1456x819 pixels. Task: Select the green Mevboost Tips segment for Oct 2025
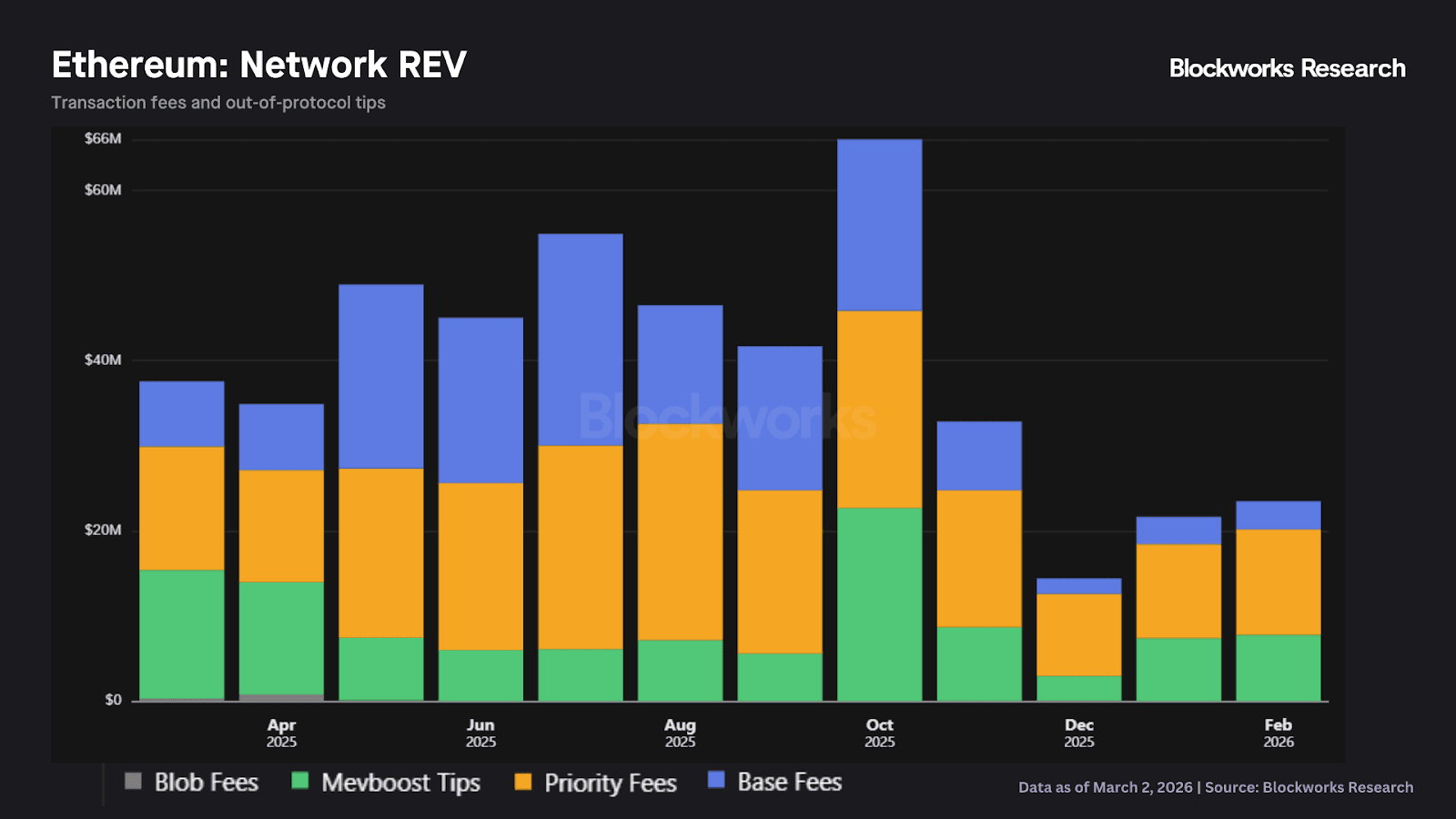879,604
